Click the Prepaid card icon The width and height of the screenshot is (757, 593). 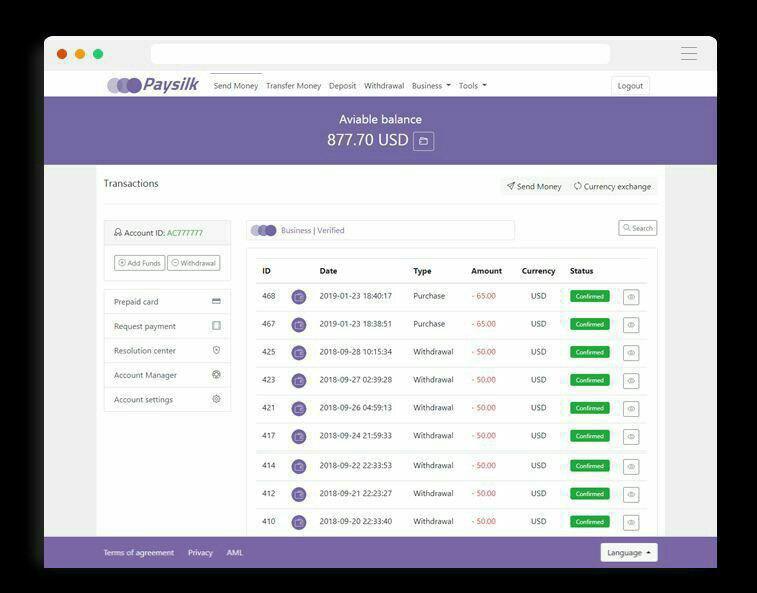pyautogui.click(x=216, y=301)
